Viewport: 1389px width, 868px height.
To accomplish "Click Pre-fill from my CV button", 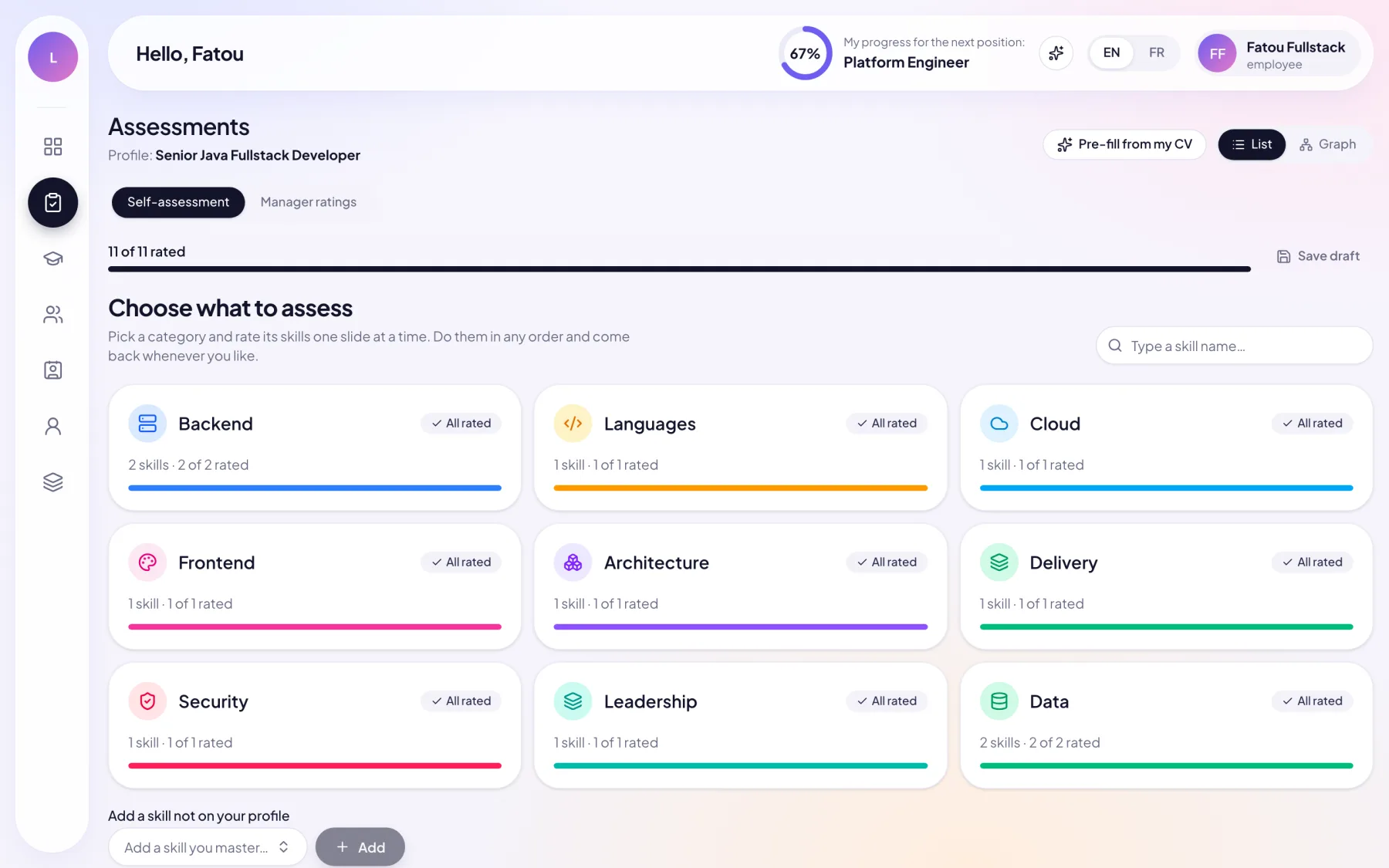I will [x=1124, y=144].
